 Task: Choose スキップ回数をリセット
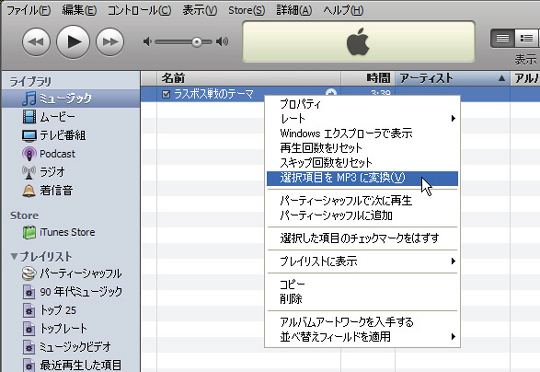point(362,163)
